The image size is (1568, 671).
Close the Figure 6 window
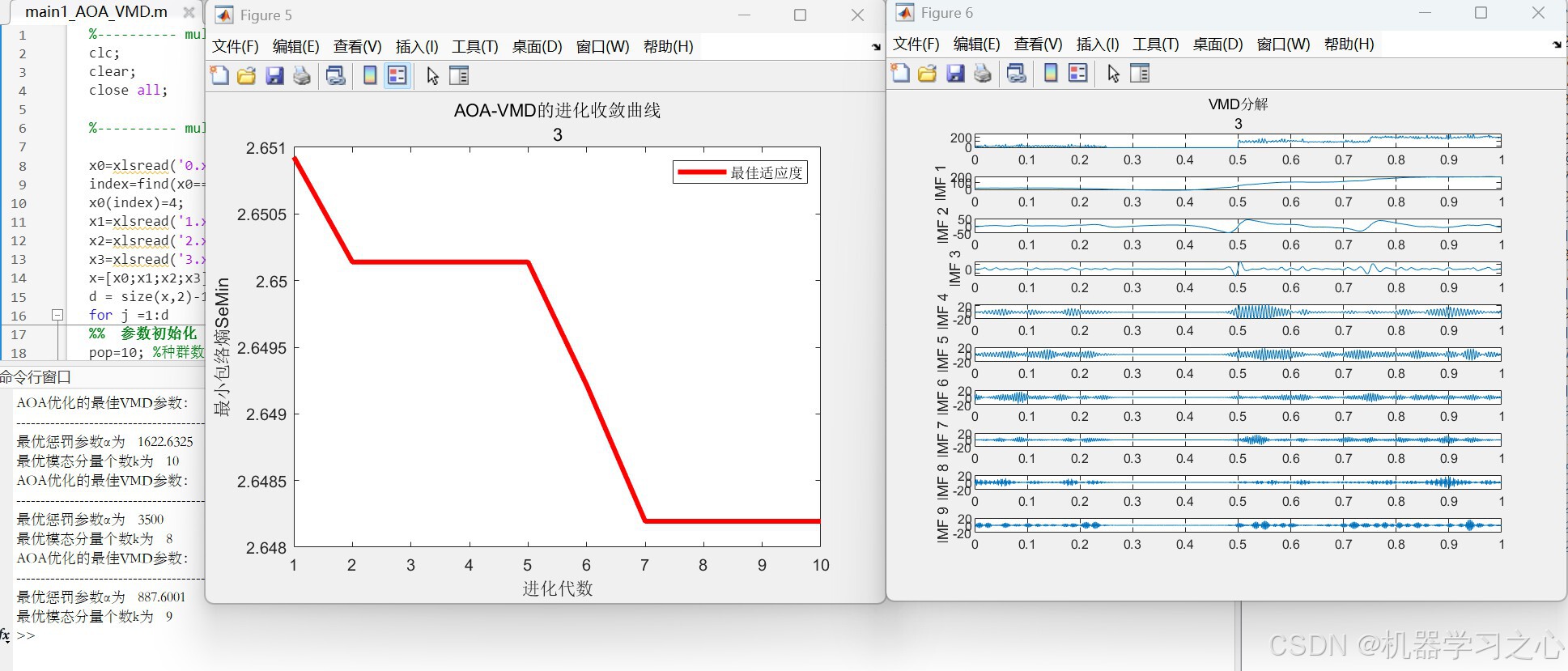1538,12
